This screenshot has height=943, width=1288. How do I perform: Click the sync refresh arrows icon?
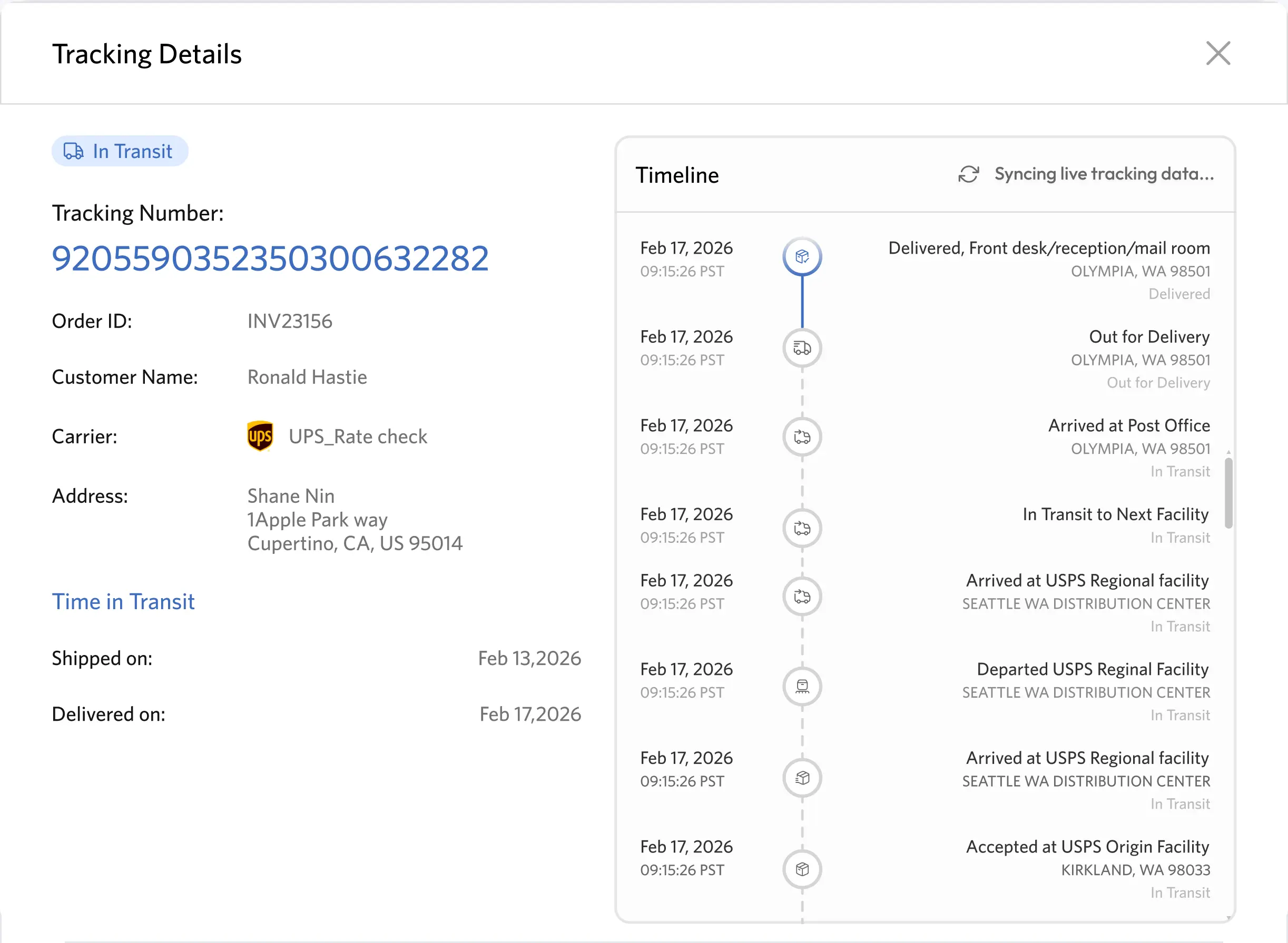click(968, 174)
